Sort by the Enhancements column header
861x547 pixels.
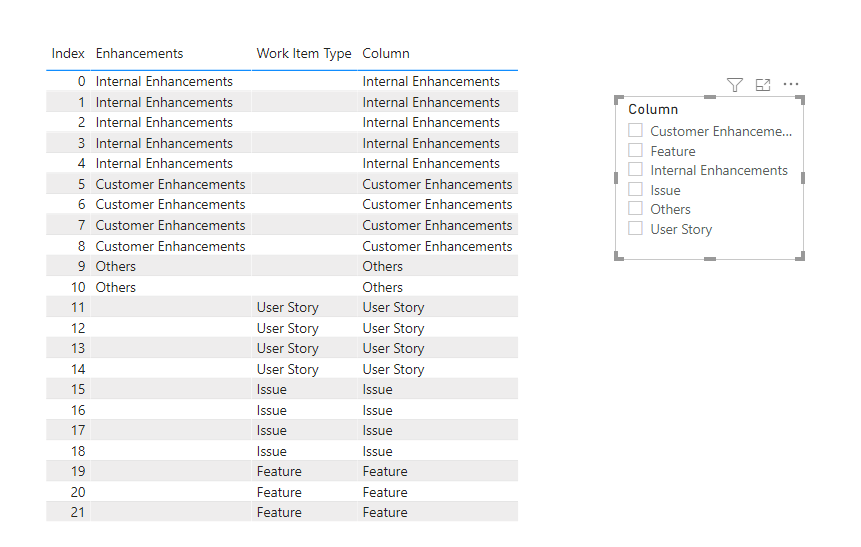coord(139,53)
